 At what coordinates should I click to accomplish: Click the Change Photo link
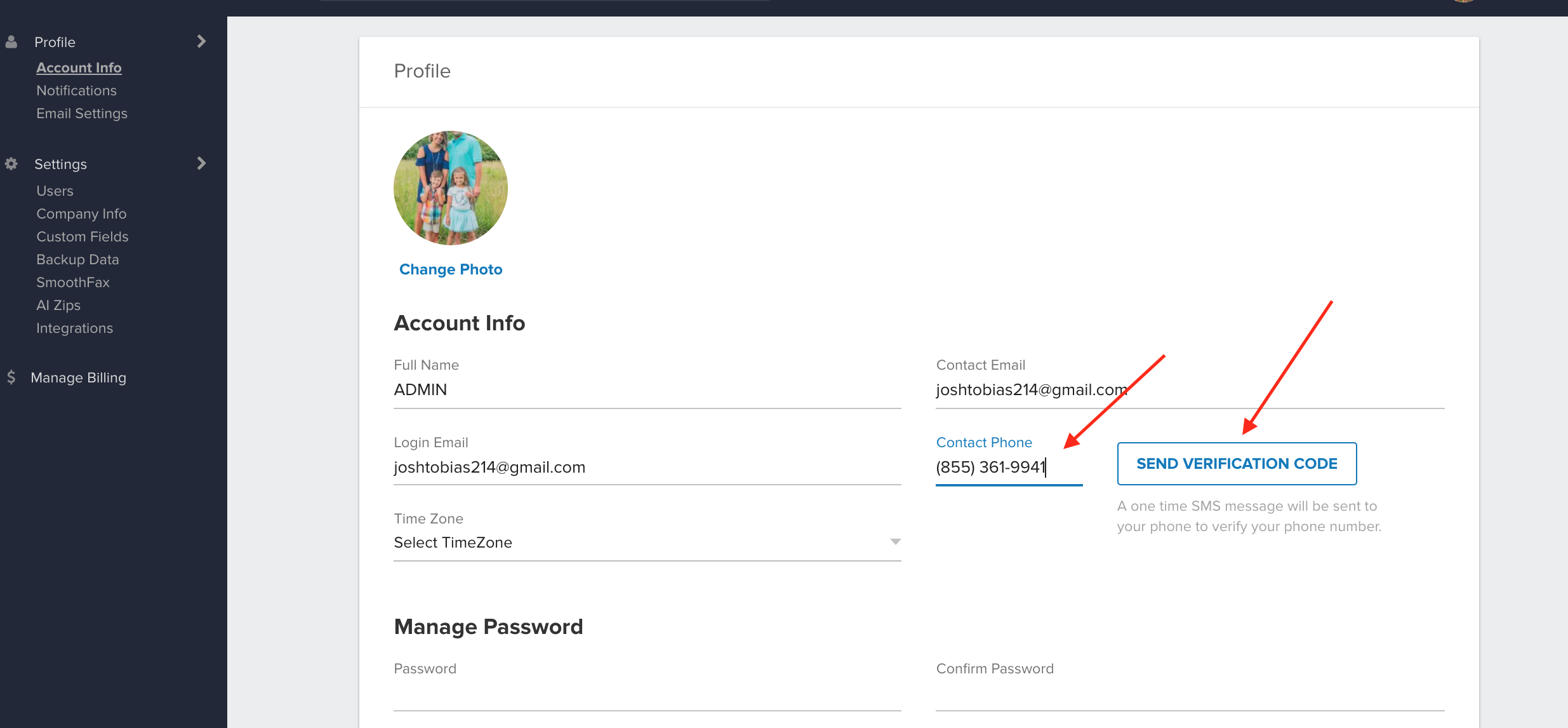click(x=451, y=269)
